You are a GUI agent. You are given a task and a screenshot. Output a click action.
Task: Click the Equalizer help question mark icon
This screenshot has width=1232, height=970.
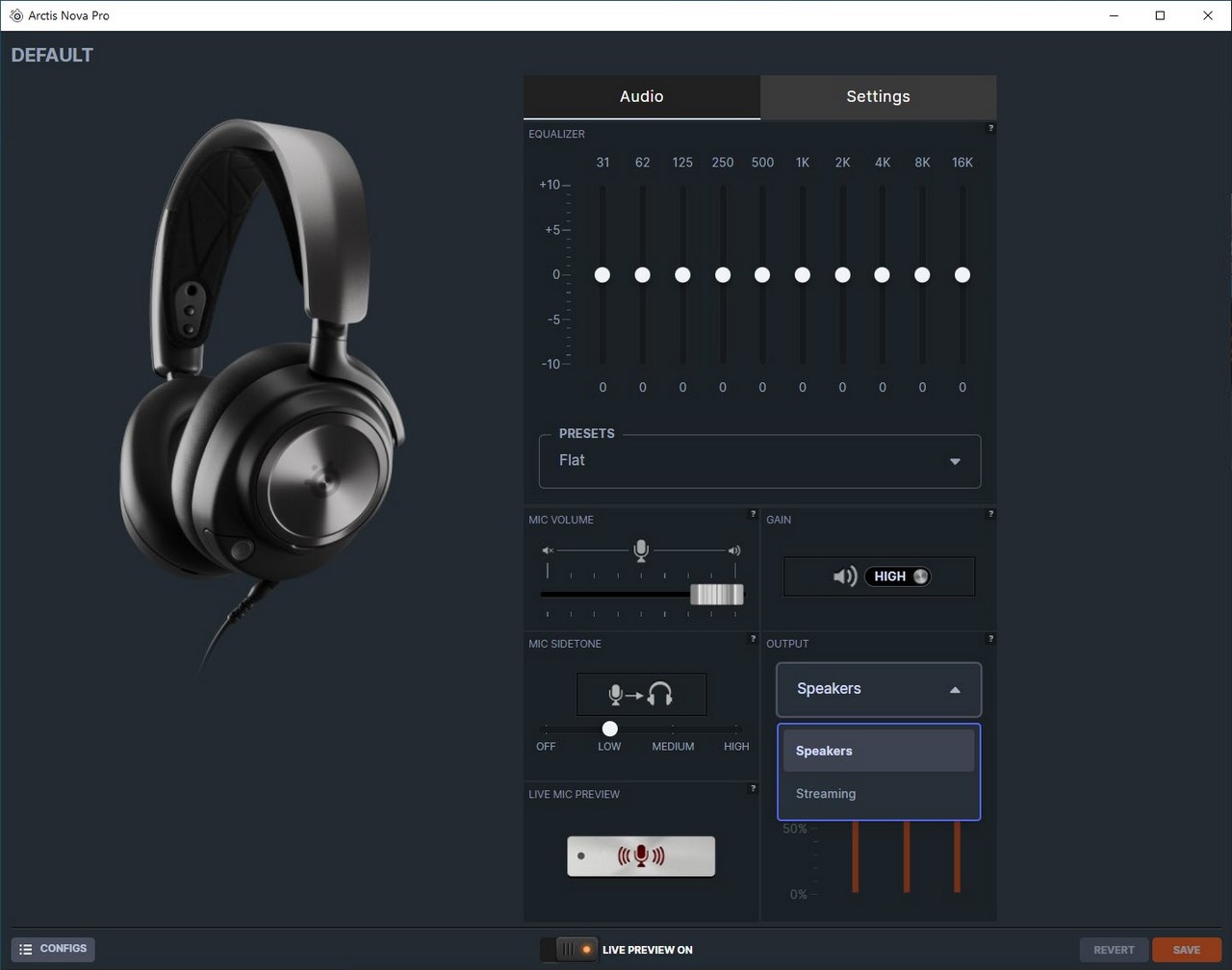(x=990, y=128)
